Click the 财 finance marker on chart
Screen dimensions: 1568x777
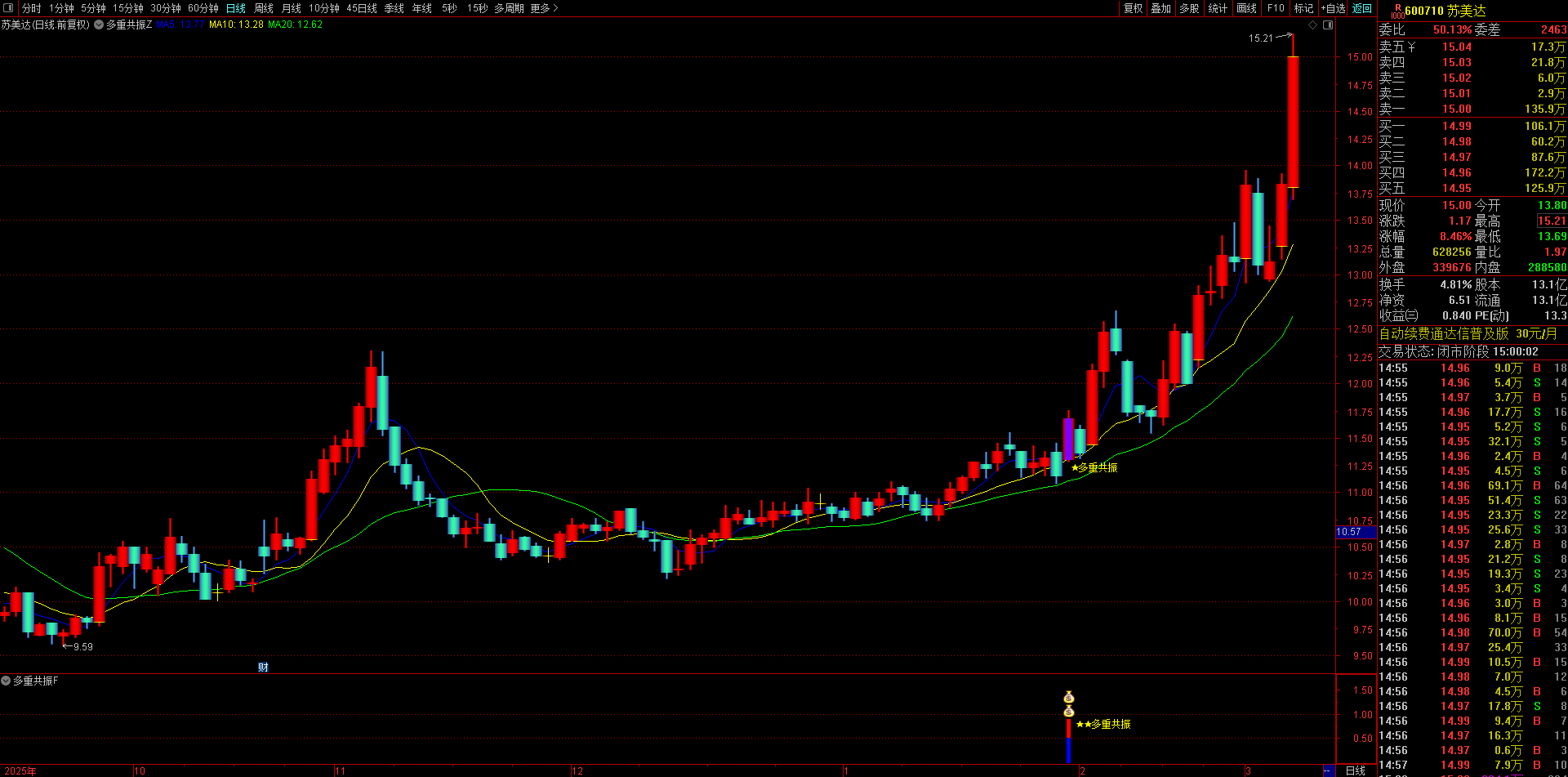pyautogui.click(x=263, y=667)
